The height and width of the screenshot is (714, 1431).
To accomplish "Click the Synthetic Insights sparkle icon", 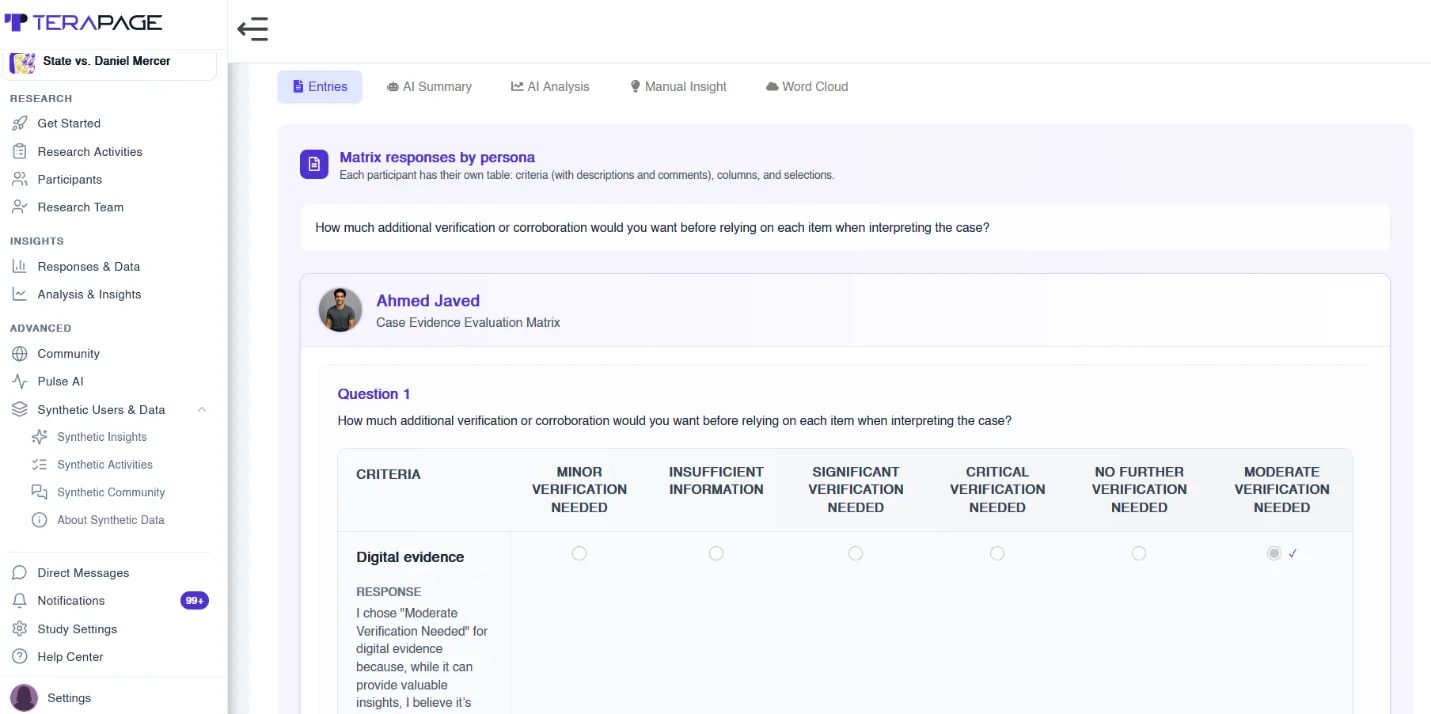I will (40, 437).
